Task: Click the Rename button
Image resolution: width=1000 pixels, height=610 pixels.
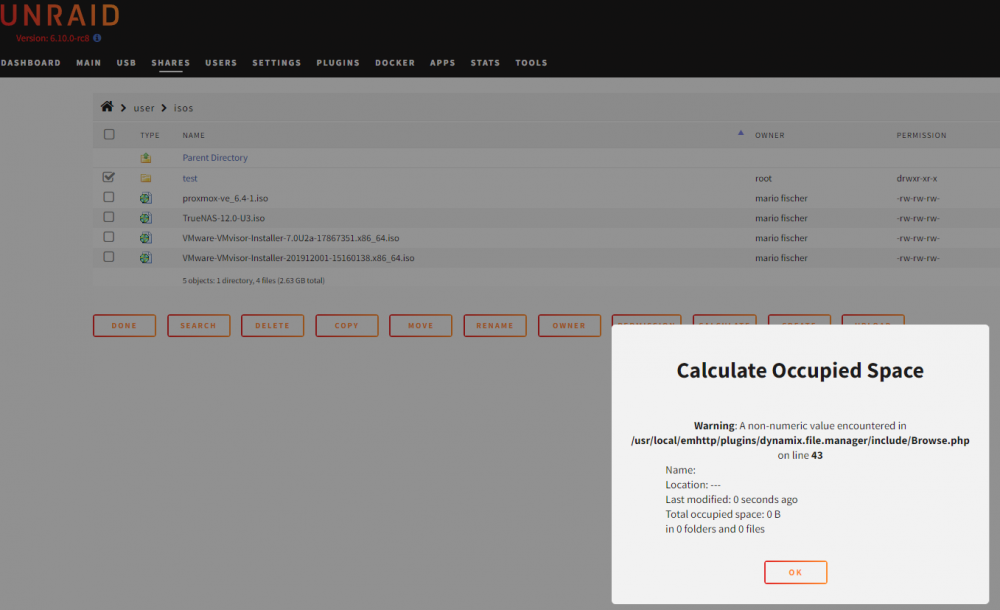Action: click(495, 325)
